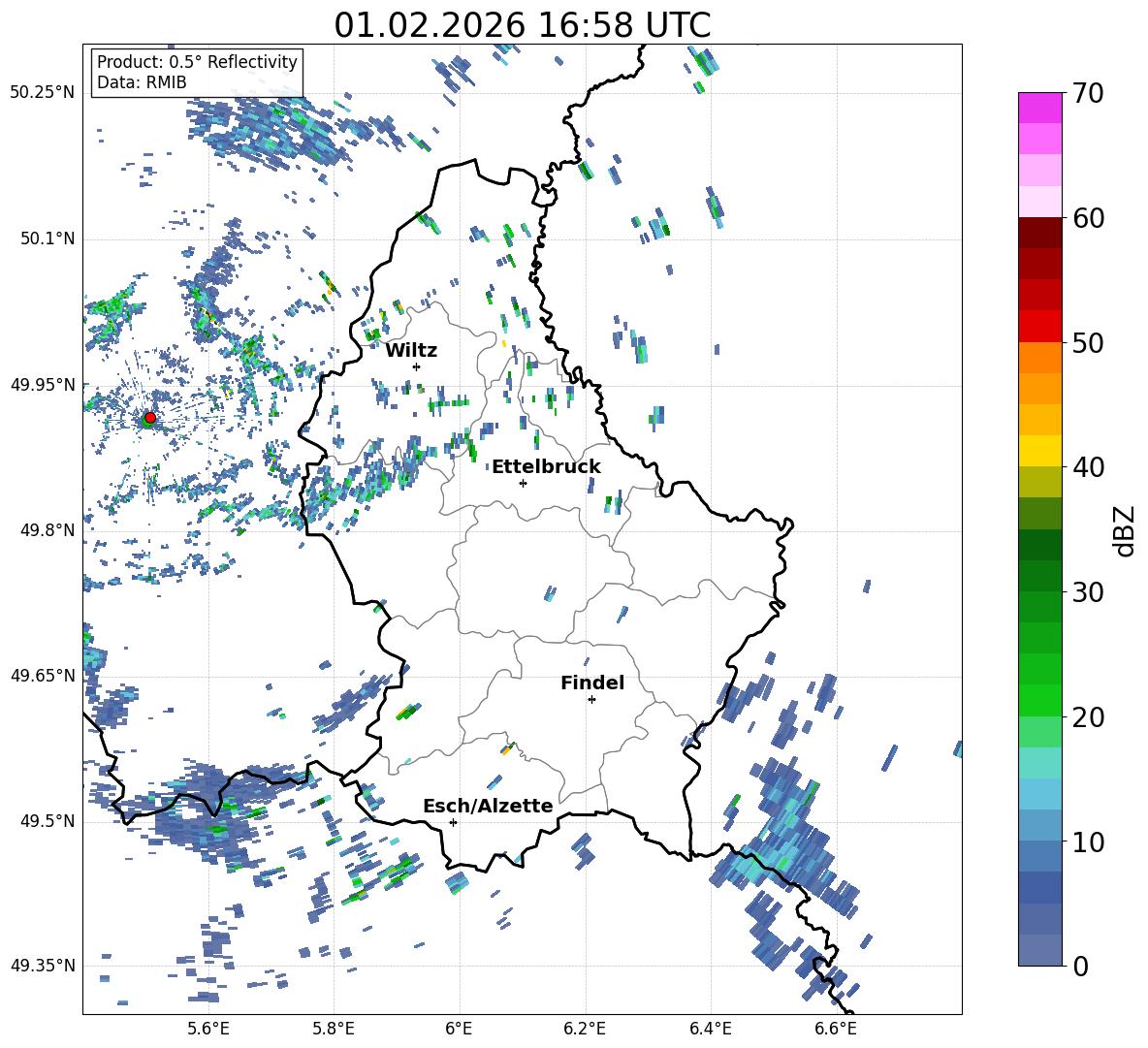
Task: Click the dBZ colorbar axis label
Action: [x=1124, y=530]
